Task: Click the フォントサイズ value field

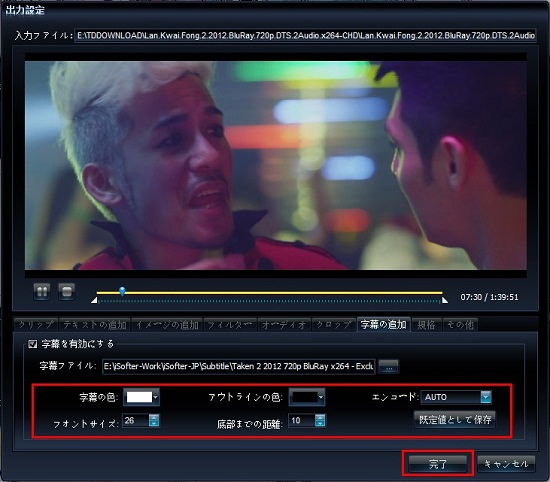Action: [x=135, y=420]
